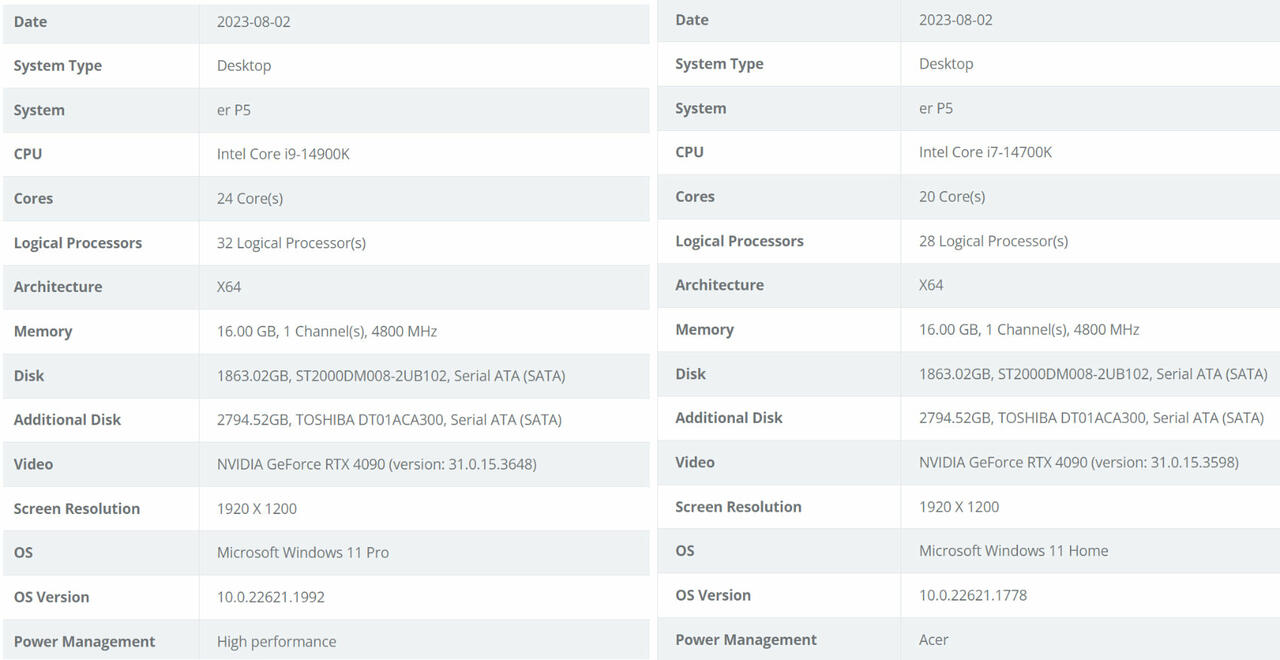Select the '20 Core(s)' cell
The width and height of the screenshot is (1280, 660).
coord(952,196)
